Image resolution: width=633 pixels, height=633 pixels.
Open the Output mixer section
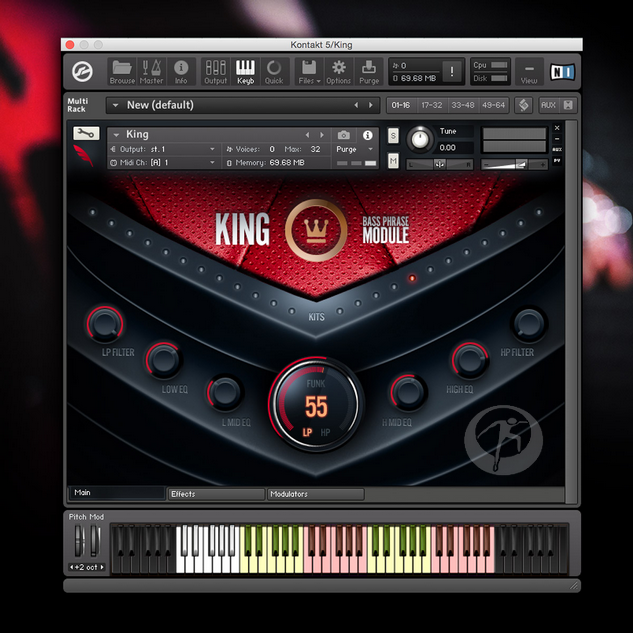[x=216, y=72]
